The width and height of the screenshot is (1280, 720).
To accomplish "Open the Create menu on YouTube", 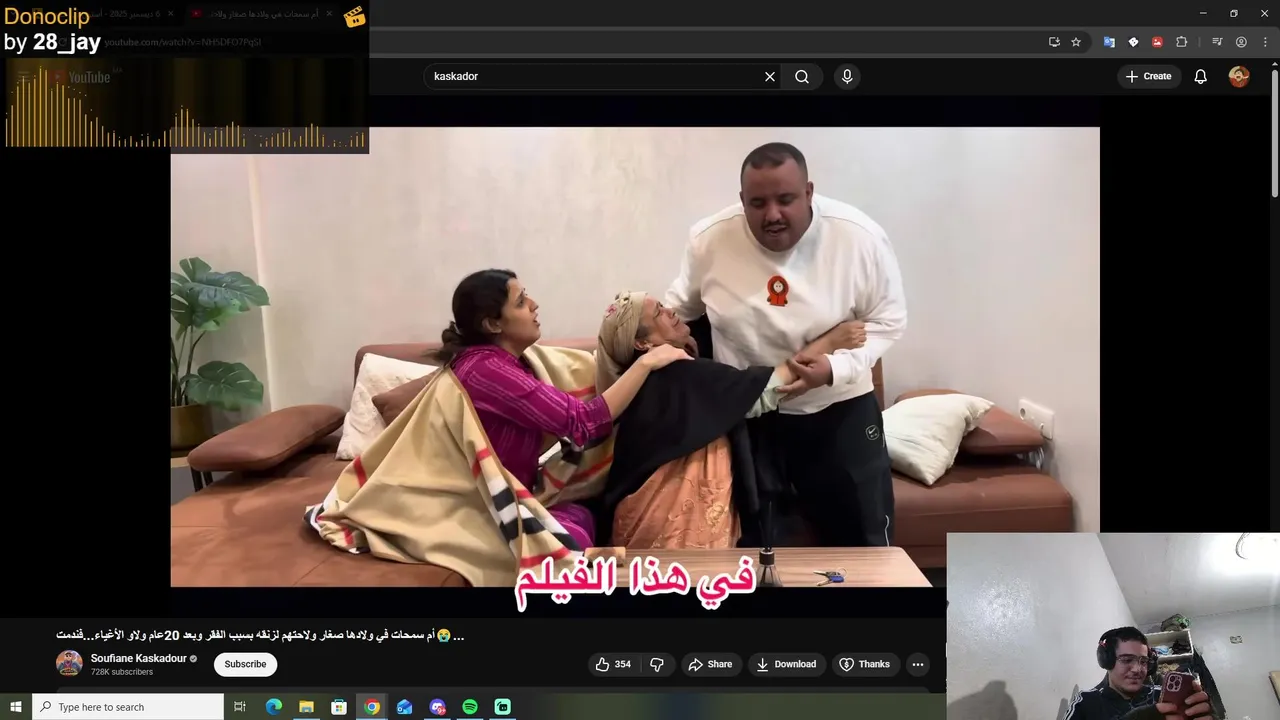I will click(x=1148, y=76).
